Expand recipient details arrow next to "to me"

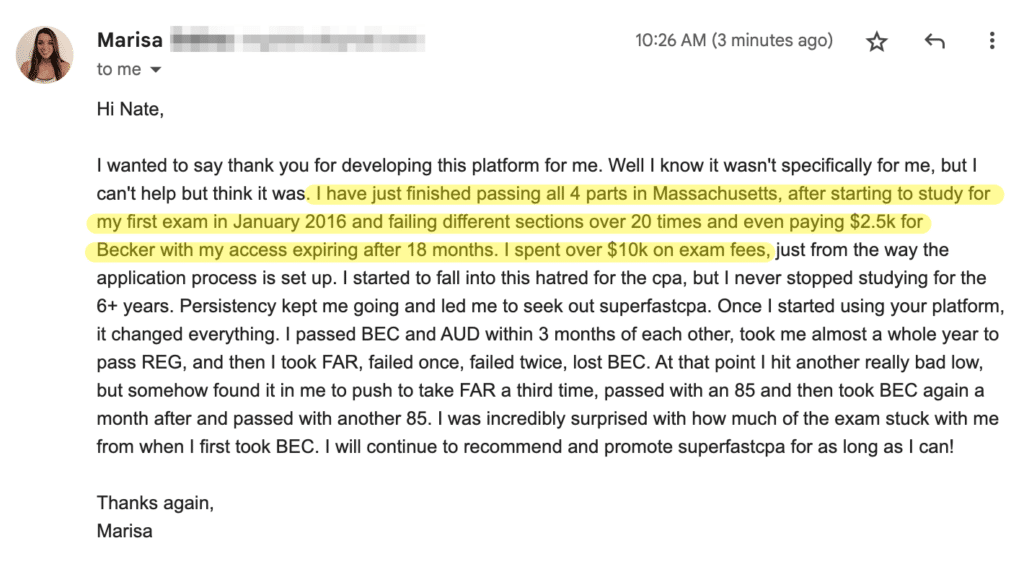(155, 70)
